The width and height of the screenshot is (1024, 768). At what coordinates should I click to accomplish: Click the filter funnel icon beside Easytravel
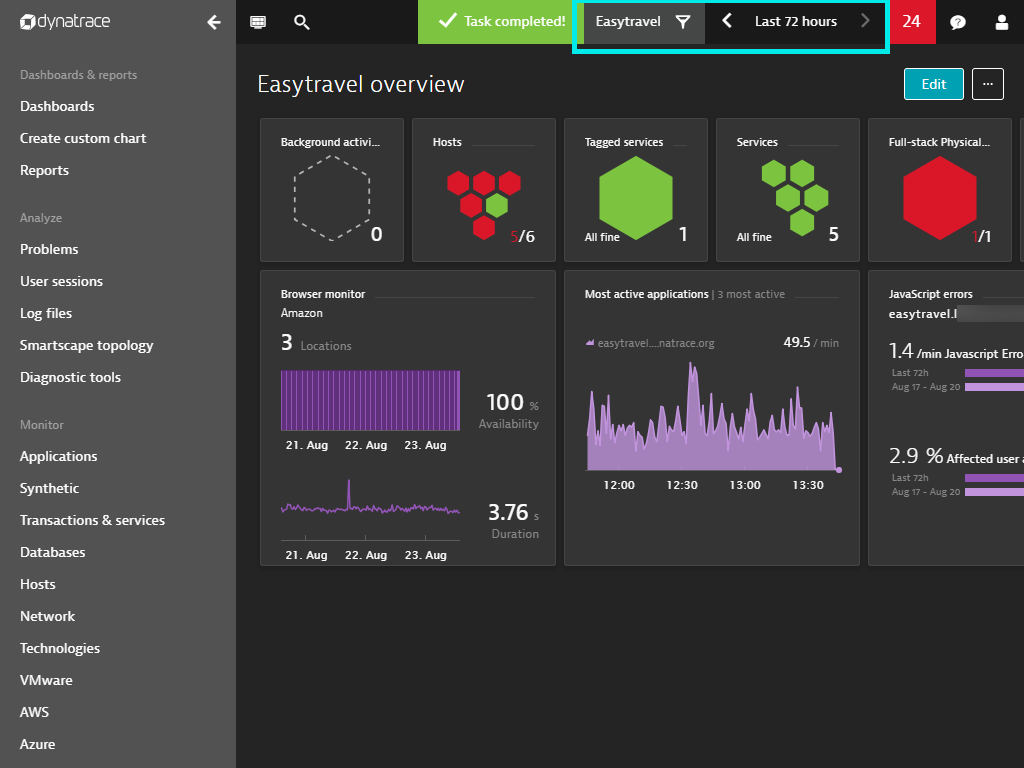[683, 22]
